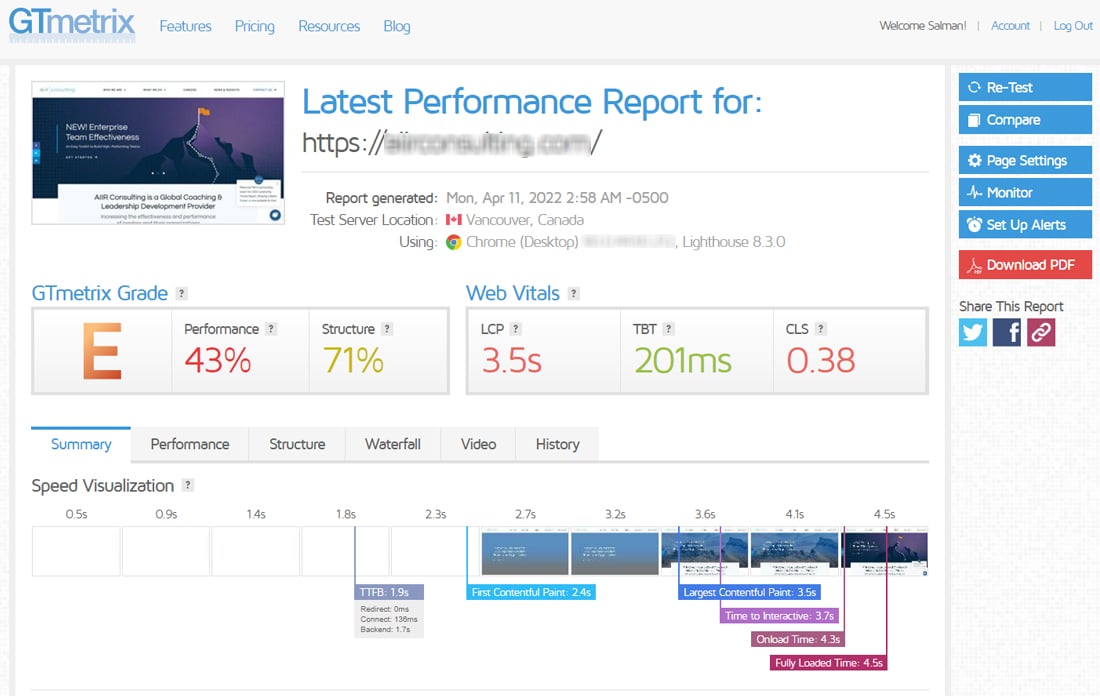Show the Speed Visualization help tooltip
The height and width of the screenshot is (696, 1100).
coord(189,486)
